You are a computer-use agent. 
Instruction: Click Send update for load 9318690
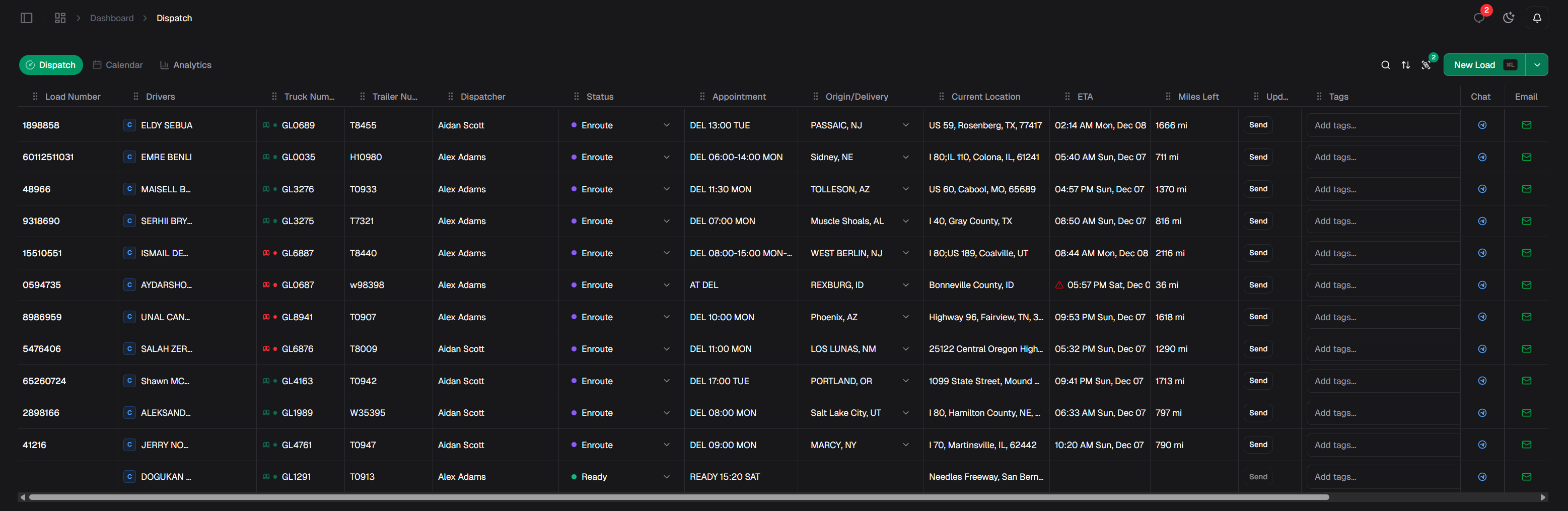[1257, 221]
